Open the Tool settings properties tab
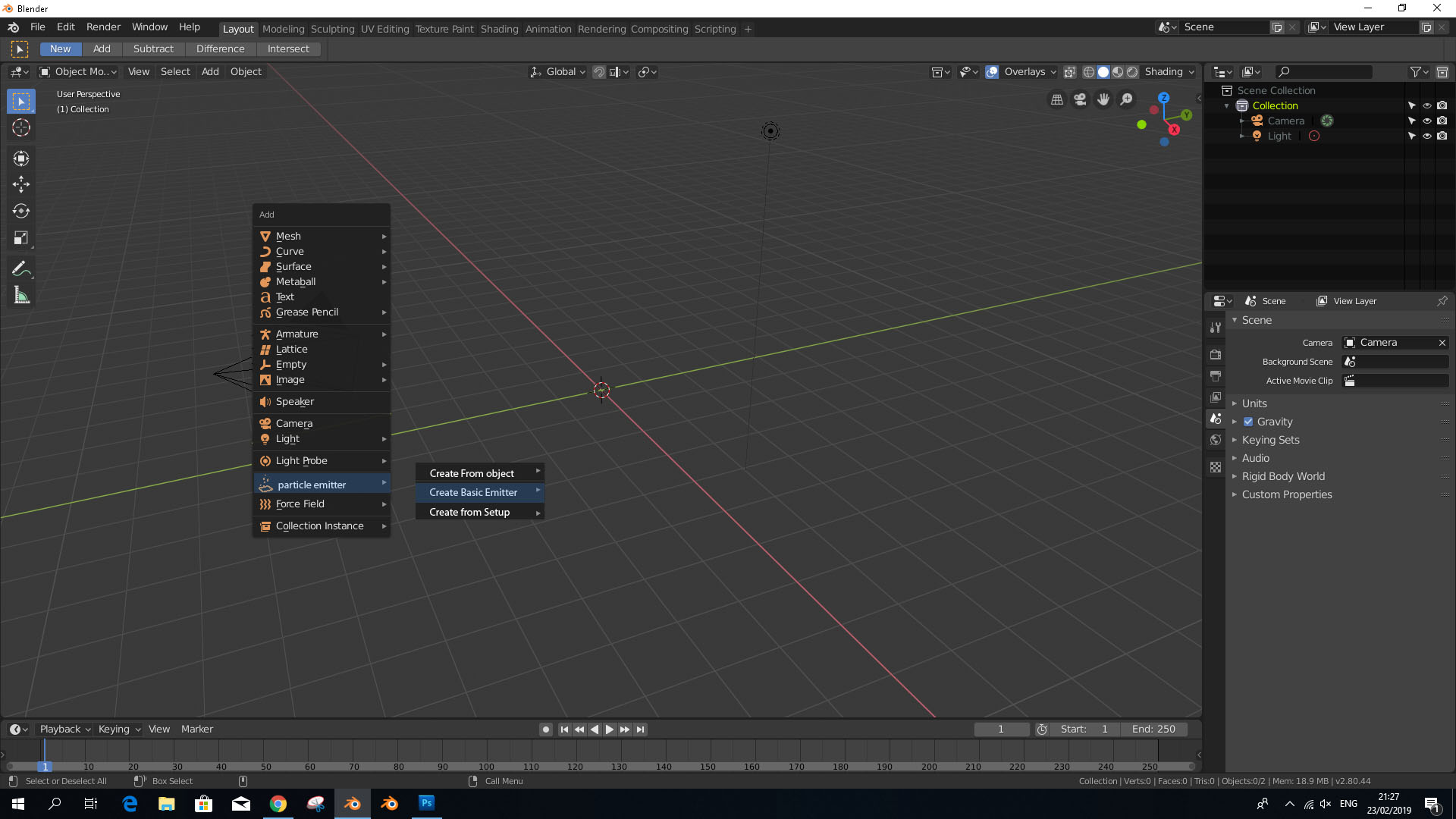 [x=1216, y=327]
